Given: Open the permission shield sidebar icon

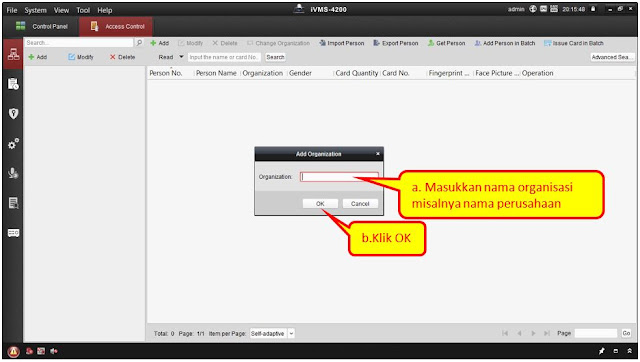Looking at the screenshot, I should 13,113.
